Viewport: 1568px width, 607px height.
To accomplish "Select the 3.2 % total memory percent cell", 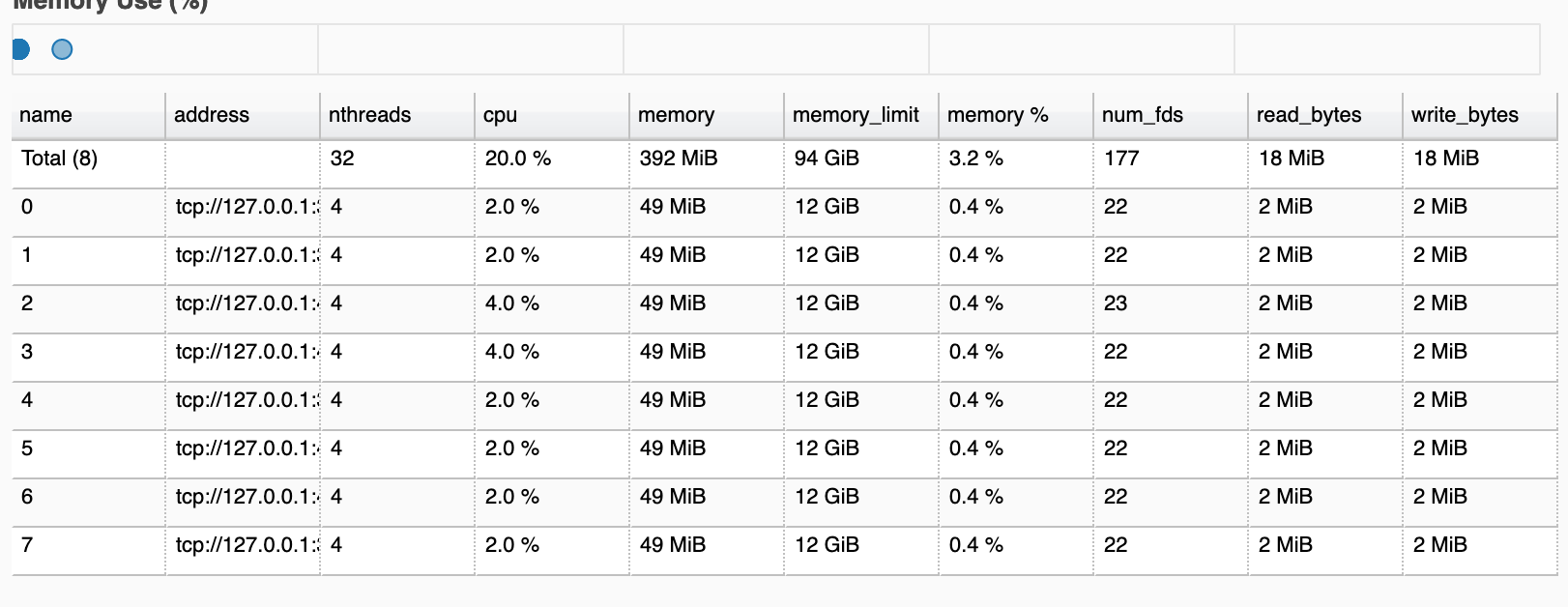I will pyautogui.click(x=976, y=159).
